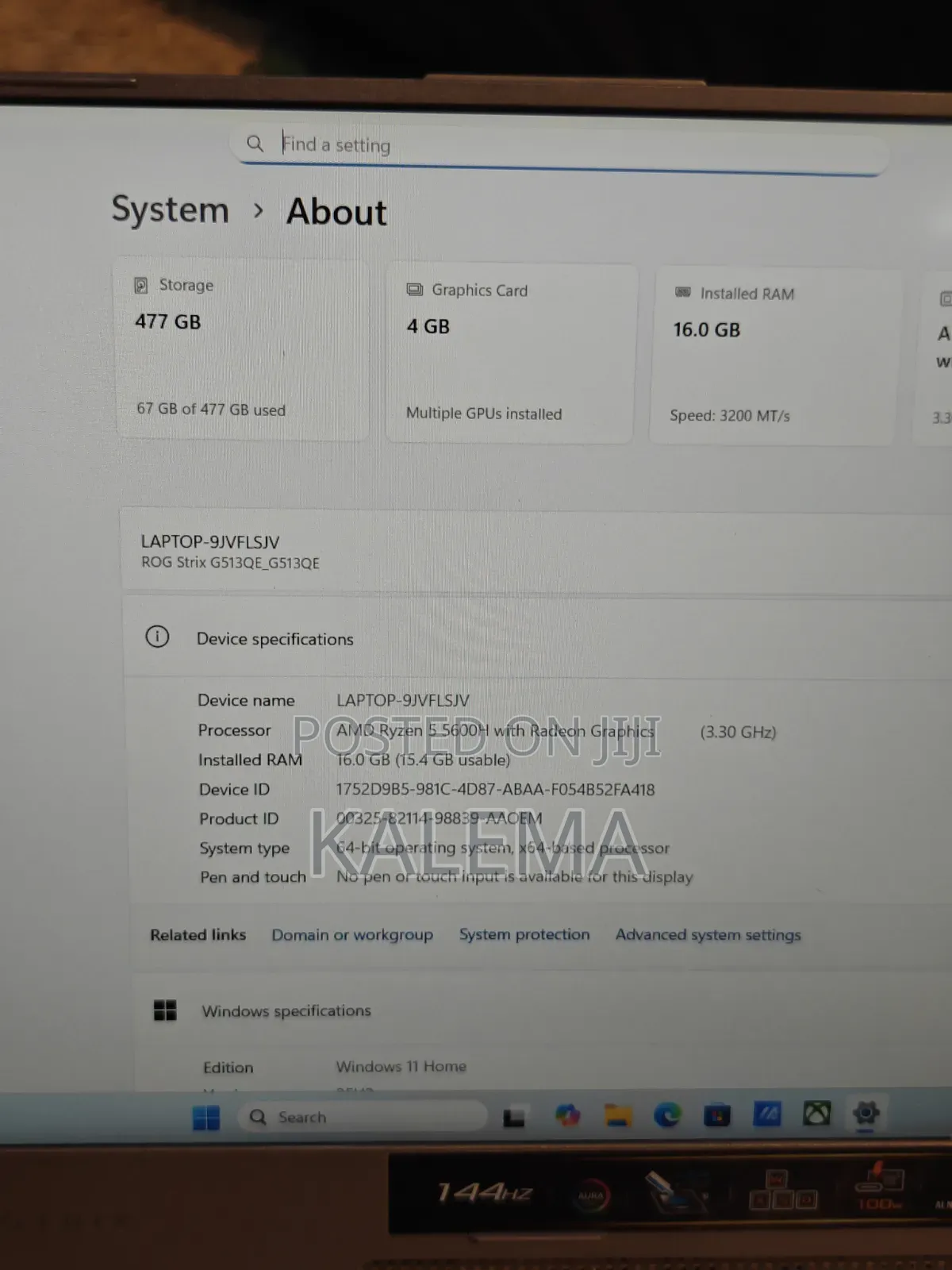Click the 'Processor' label
The image size is (952, 1270).
click(235, 730)
